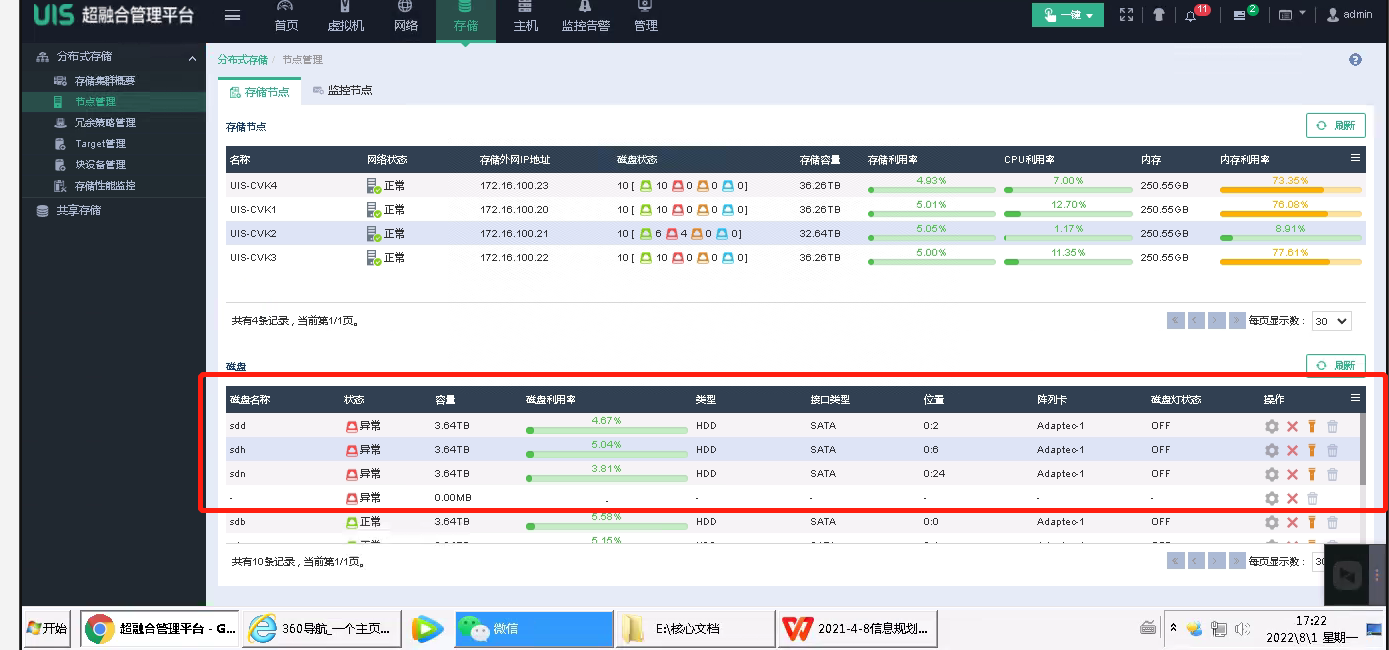Select the UIS-CVK4 node row

pos(796,185)
